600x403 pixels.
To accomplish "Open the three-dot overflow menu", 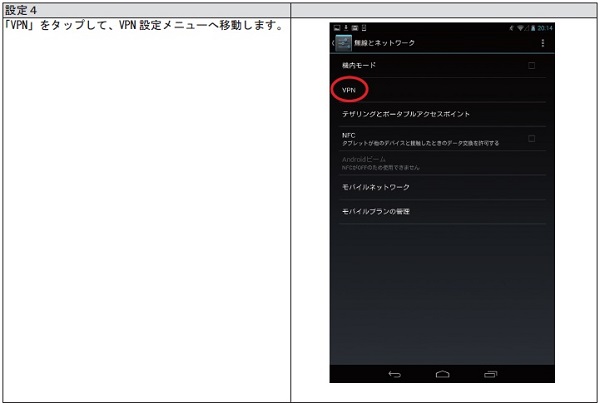I will tap(543, 43).
